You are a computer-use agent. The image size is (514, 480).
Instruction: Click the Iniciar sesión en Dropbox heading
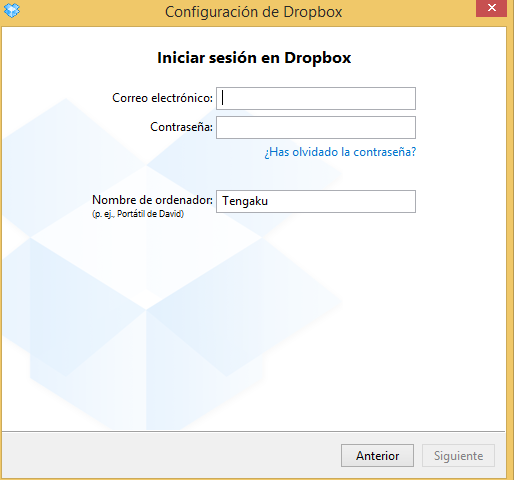(x=254, y=58)
